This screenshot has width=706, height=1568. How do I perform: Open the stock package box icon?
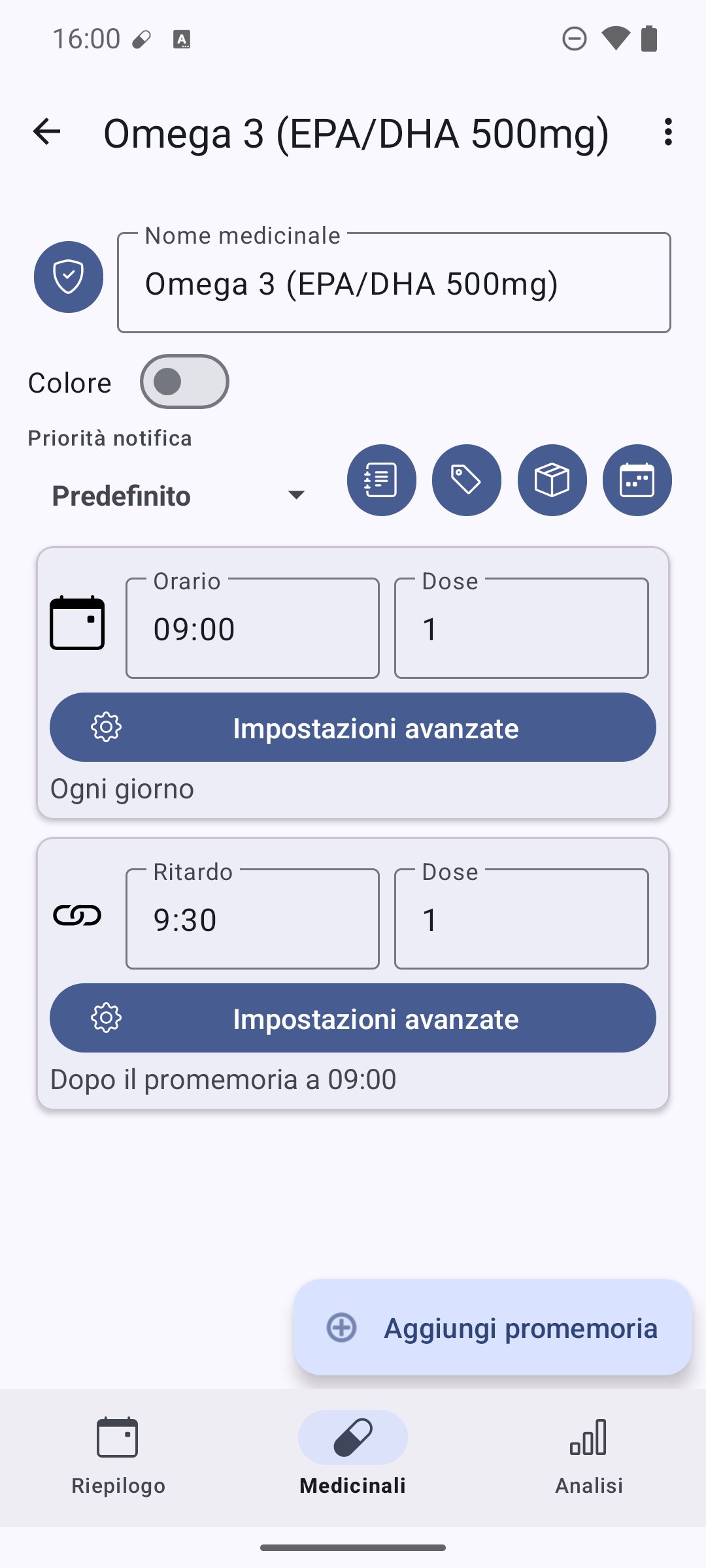[552, 480]
